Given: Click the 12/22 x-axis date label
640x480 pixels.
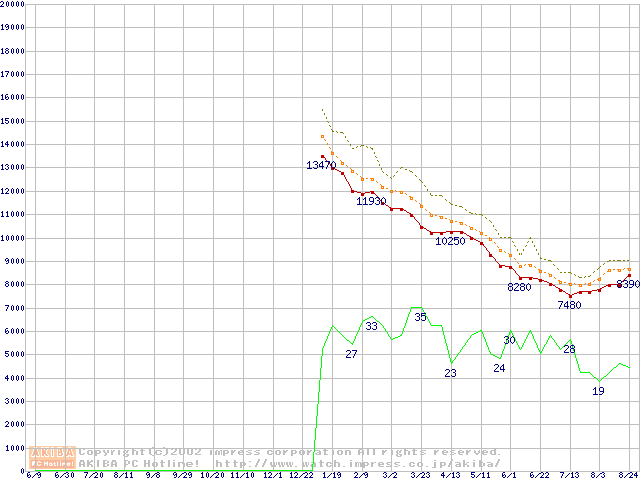Looking at the screenshot, I should [x=301, y=475].
